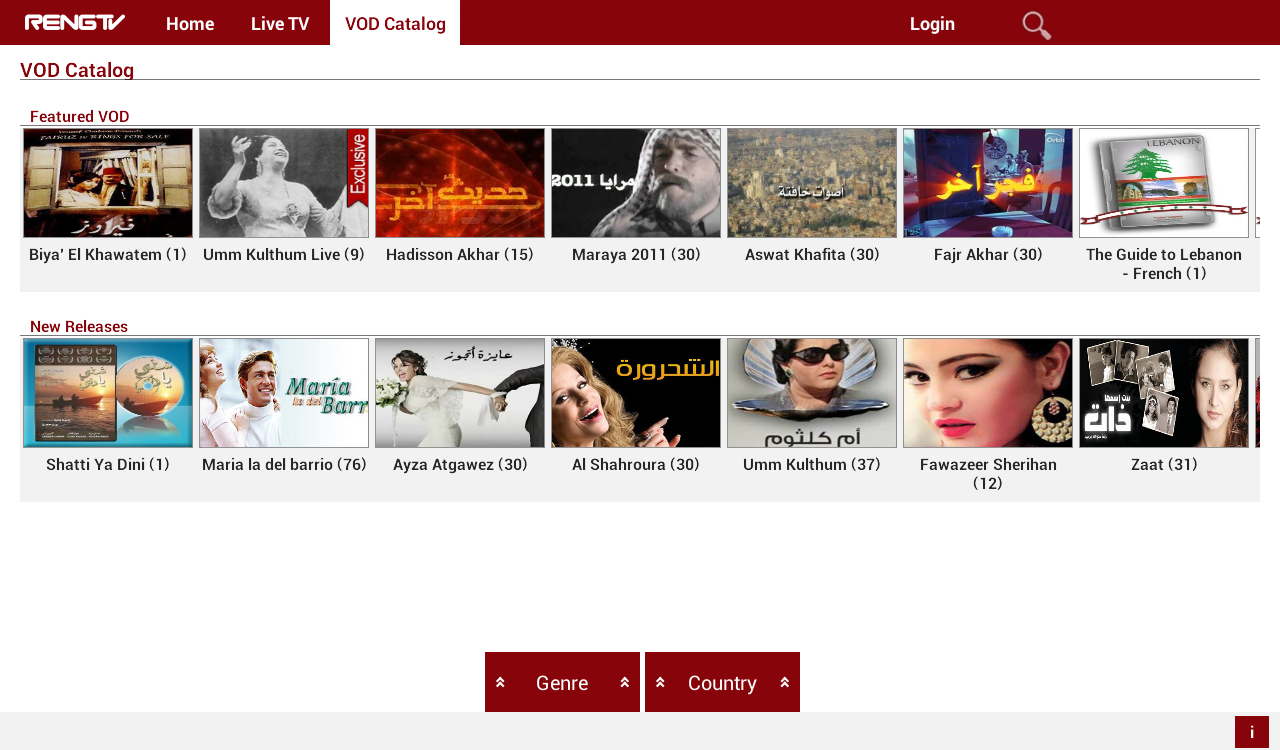
Task: Click the Login link
Action: coord(932,23)
